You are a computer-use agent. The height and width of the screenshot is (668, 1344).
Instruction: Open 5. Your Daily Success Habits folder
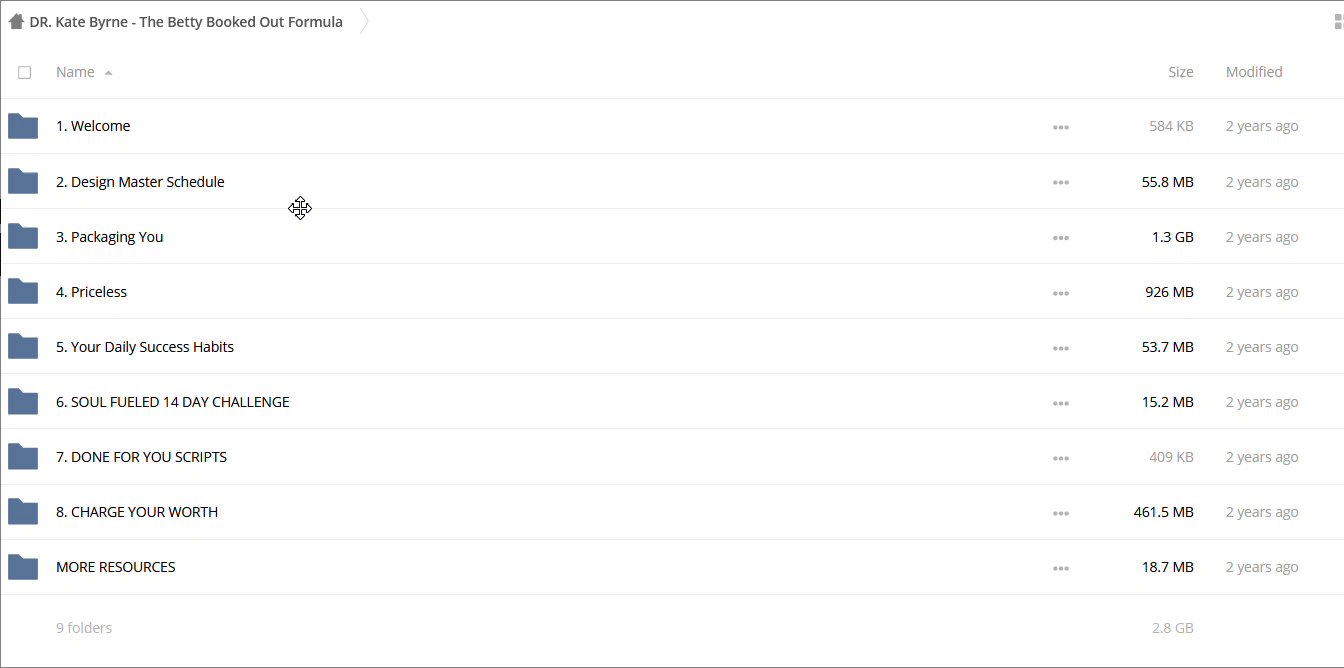145,347
